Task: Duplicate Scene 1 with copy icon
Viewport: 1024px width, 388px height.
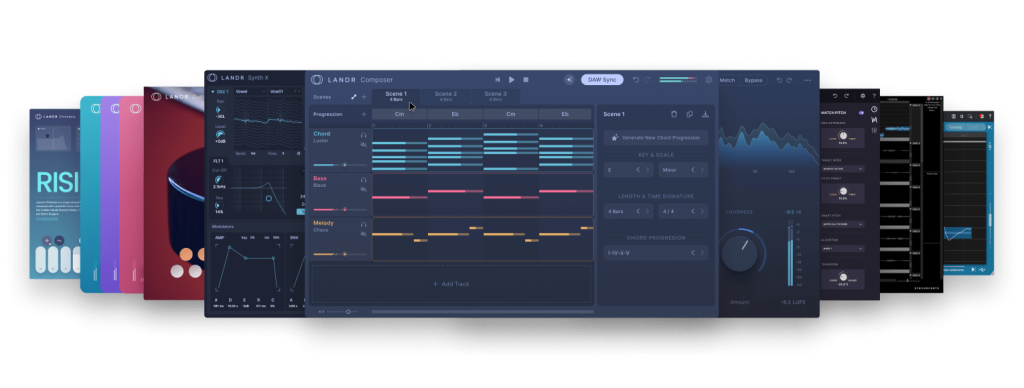Action: (x=690, y=114)
